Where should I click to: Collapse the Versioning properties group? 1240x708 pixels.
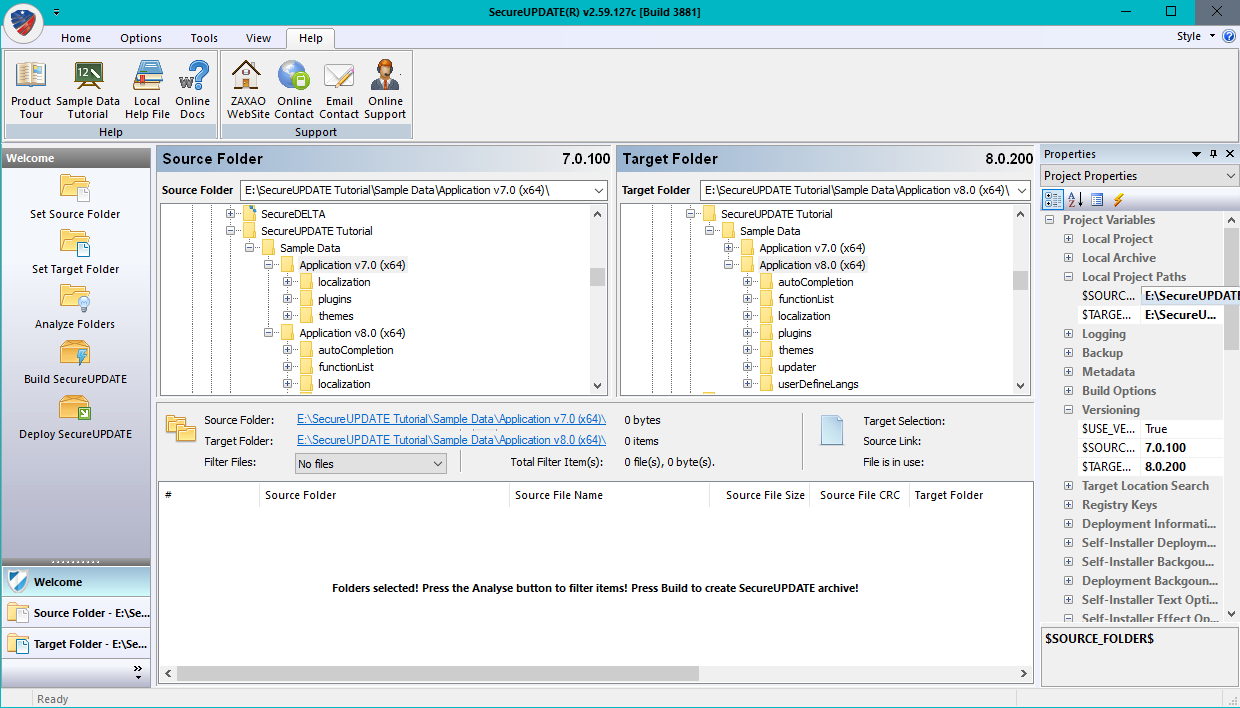(x=1068, y=410)
